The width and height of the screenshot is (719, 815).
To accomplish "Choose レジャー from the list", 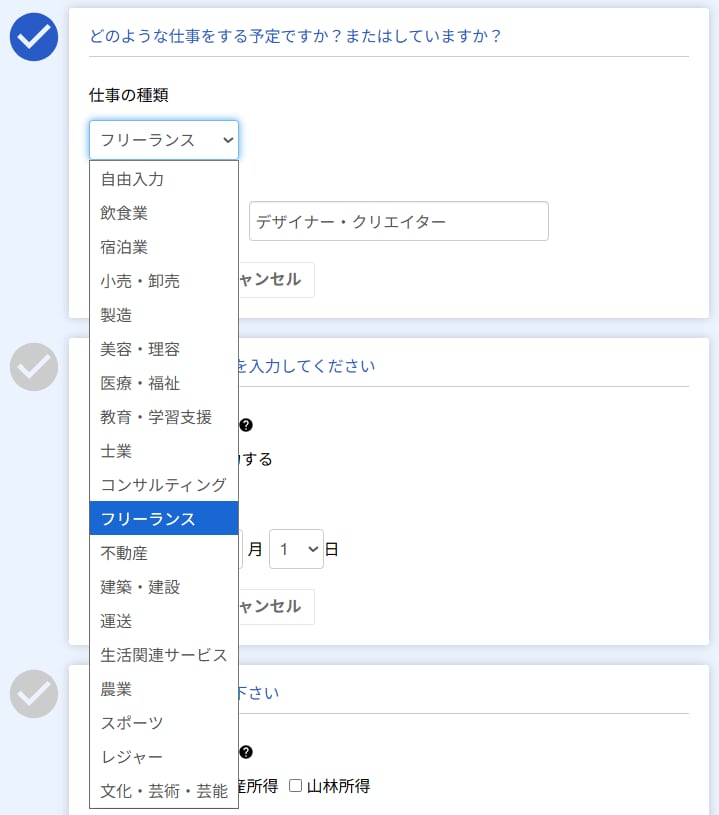I will (164, 757).
